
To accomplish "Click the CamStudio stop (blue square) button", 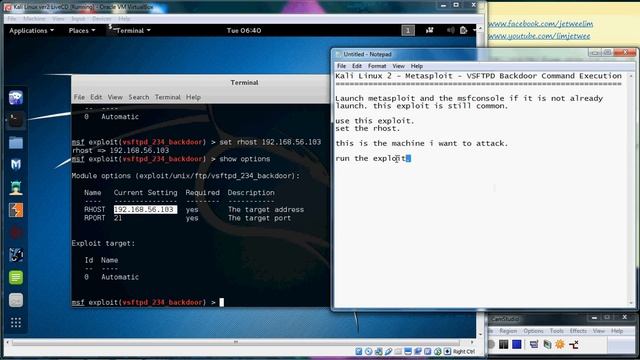I will click(x=517, y=344).
